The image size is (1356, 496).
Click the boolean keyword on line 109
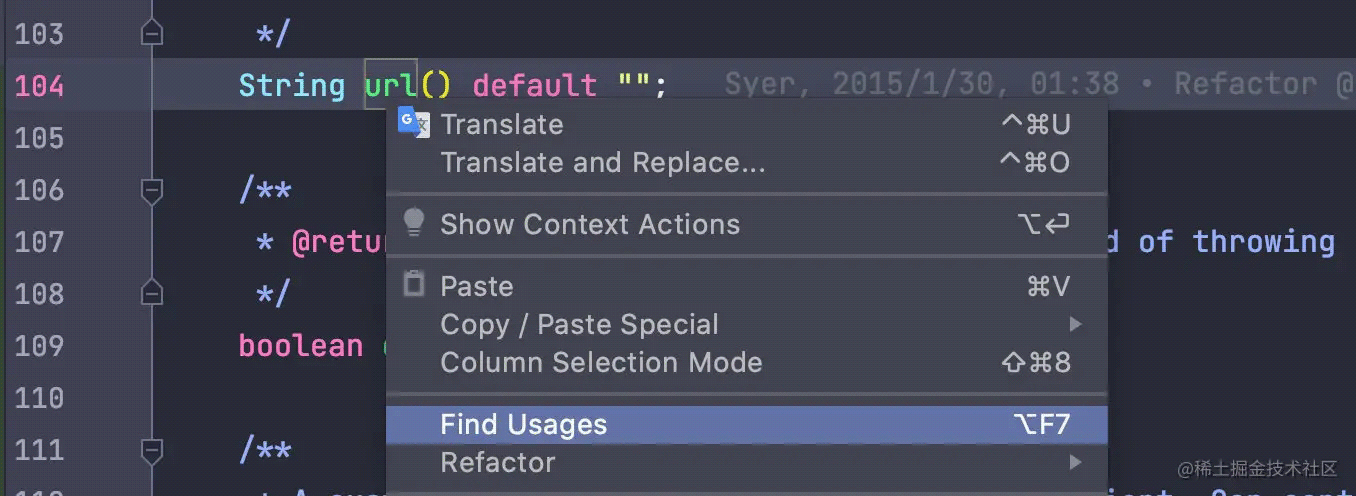point(300,345)
